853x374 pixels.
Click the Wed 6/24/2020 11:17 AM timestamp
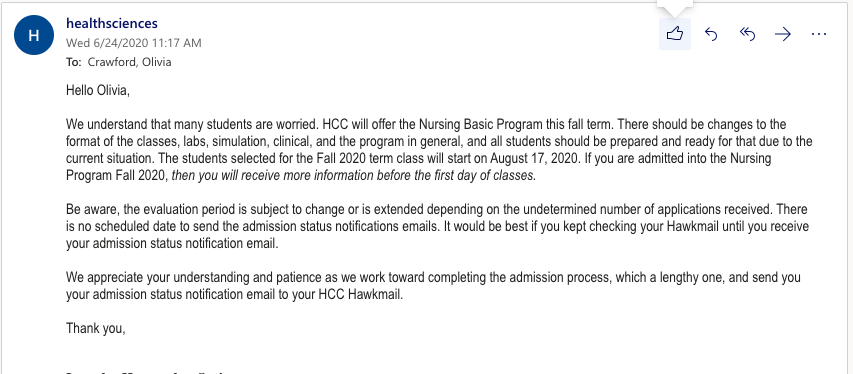point(134,42)
